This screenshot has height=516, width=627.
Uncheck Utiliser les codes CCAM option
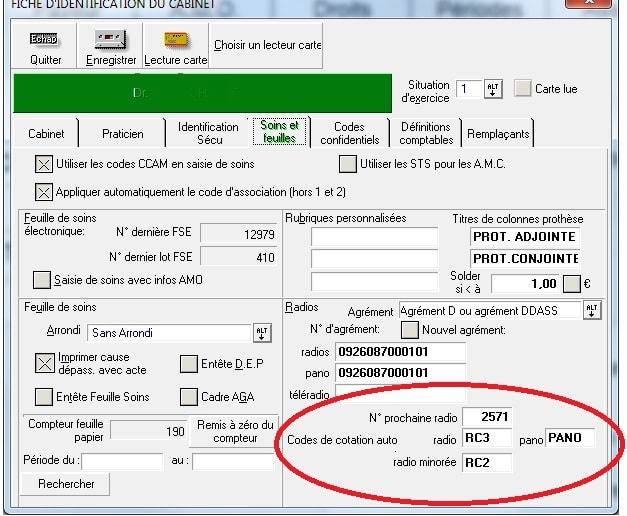[43, 164]
